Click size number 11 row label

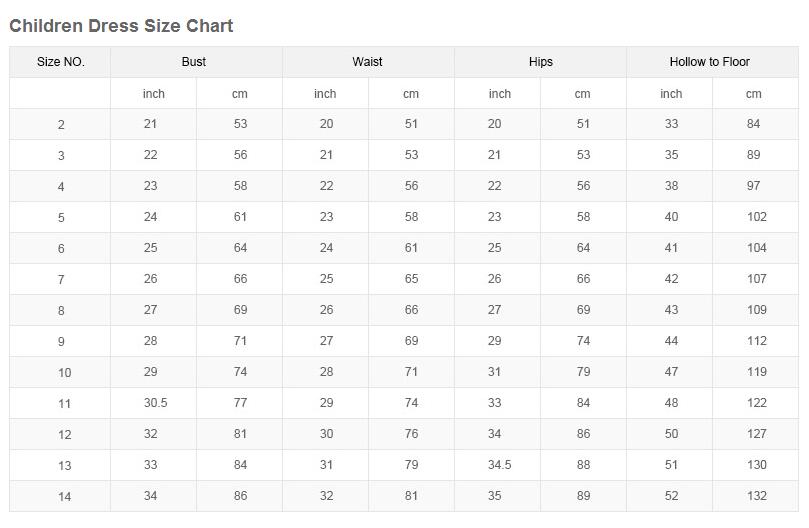point(64,404)
